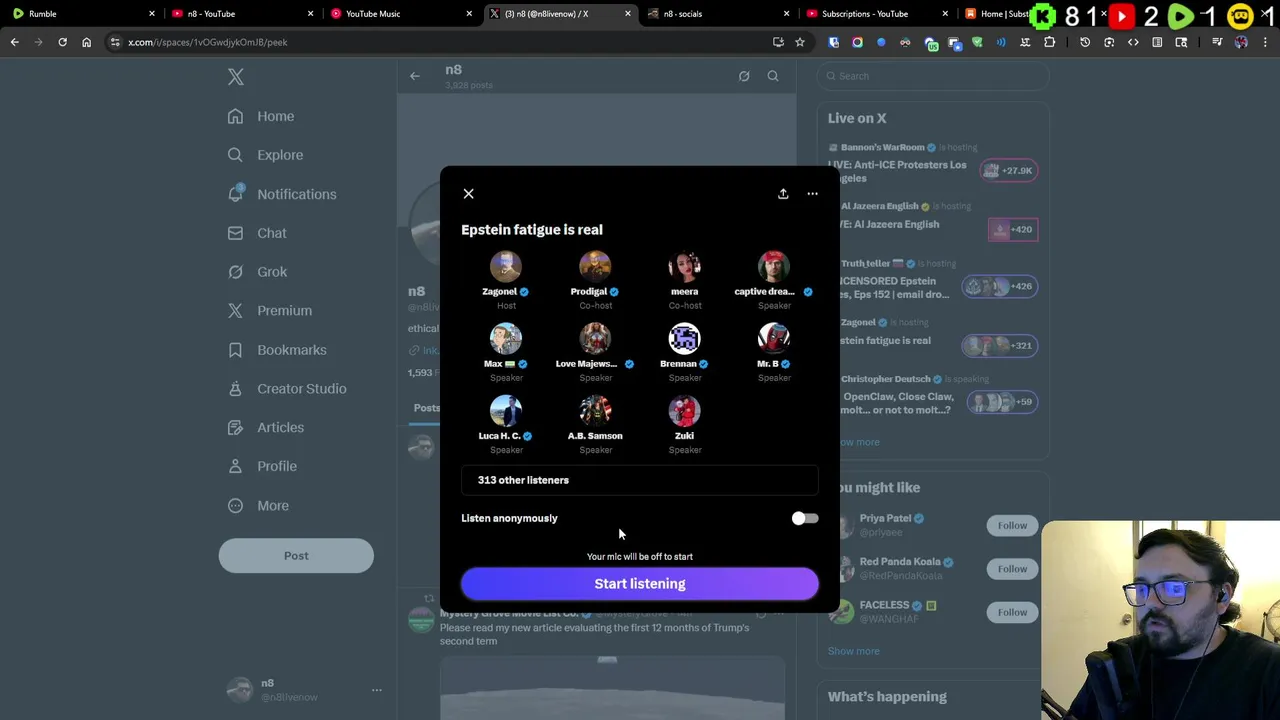Select co-host Prodigal's avatar
This screenshot has width=1280, height=720.
[595, 266]
